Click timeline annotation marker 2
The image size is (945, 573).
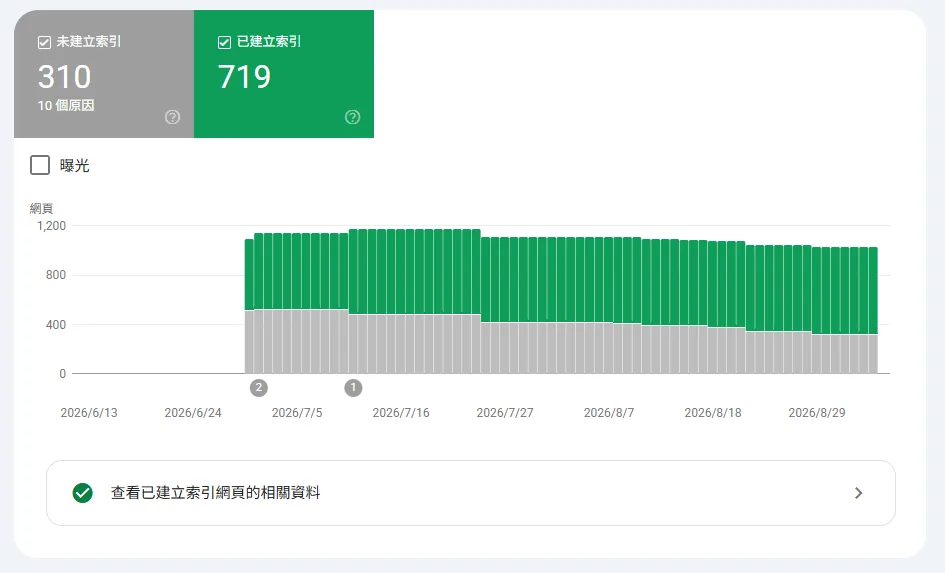tap(259, 387)
